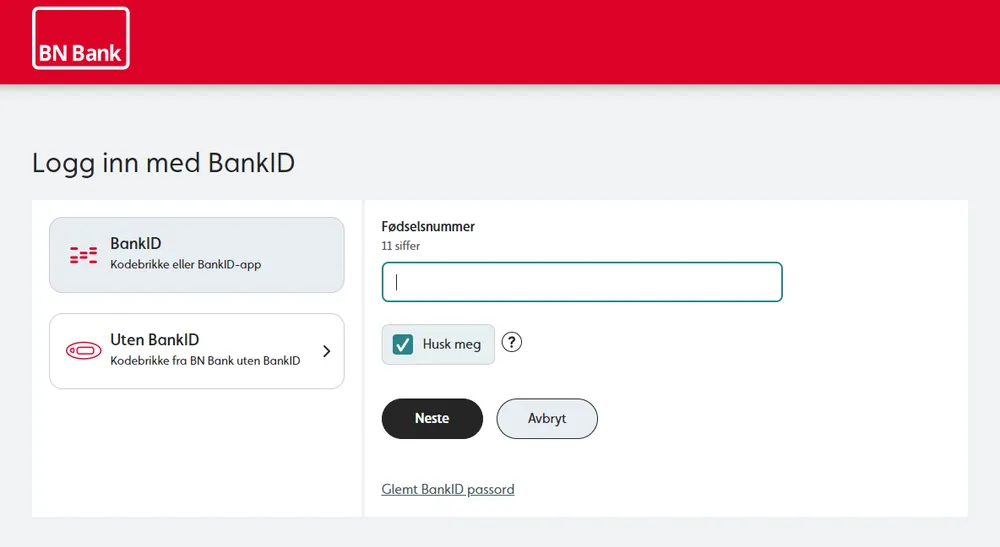
Task: Click the red code device icon
Action: click(83, 351)
